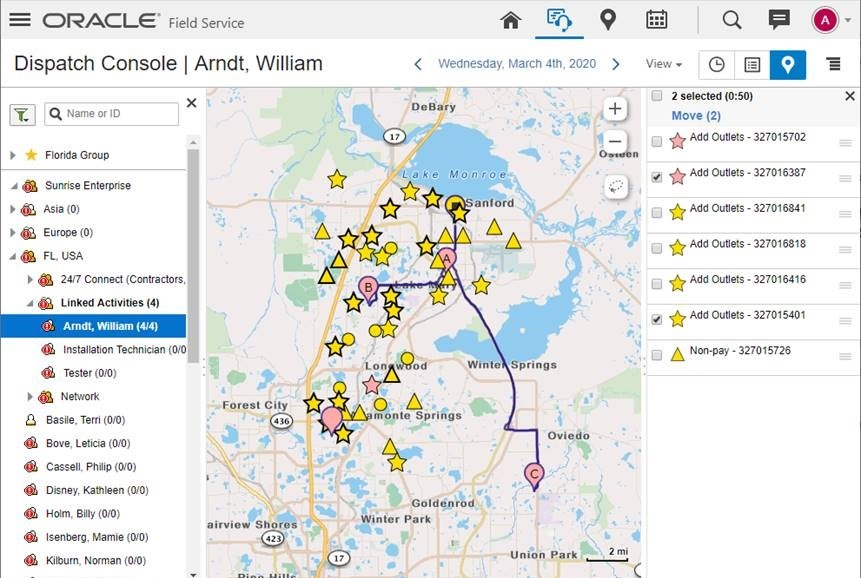Open the View dropdown
The height and width of the screenshot is (578, 861).
(664, 64)
